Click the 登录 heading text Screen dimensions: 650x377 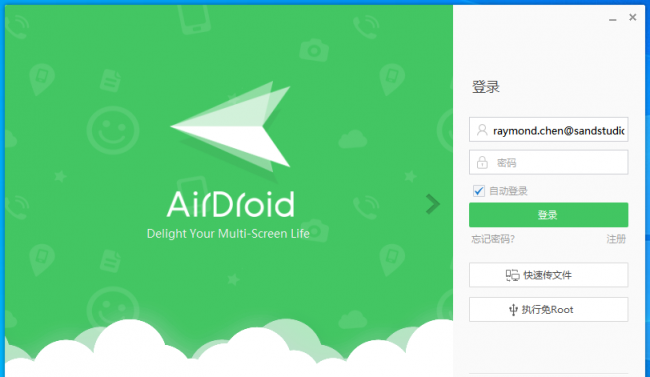pos(486,87)
